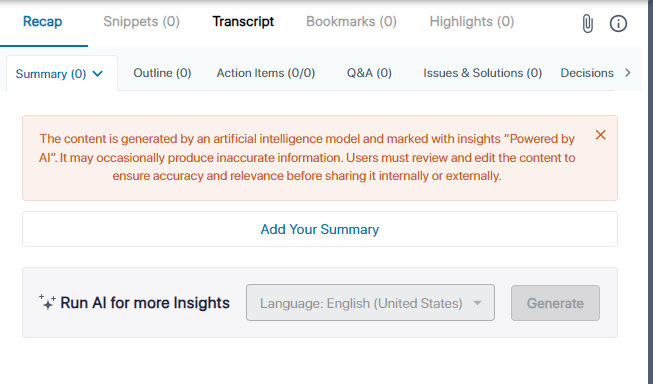The image size is (653, 384).
Task: Open the Language dropdown
Action: pyautogui.click(x=370, y=303)
